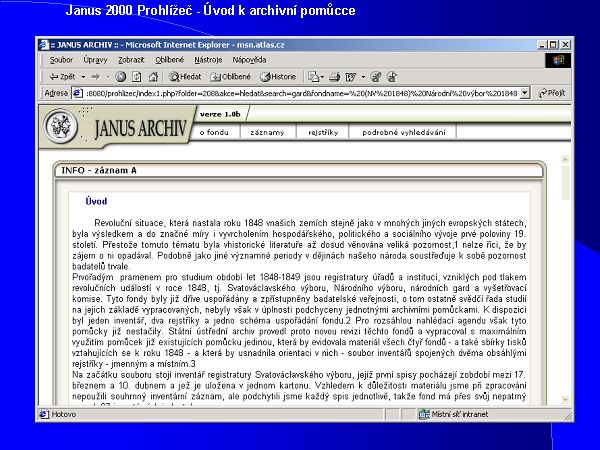
Task: Click the page scrollbar down arrow
Action: [x=566, y=400]
